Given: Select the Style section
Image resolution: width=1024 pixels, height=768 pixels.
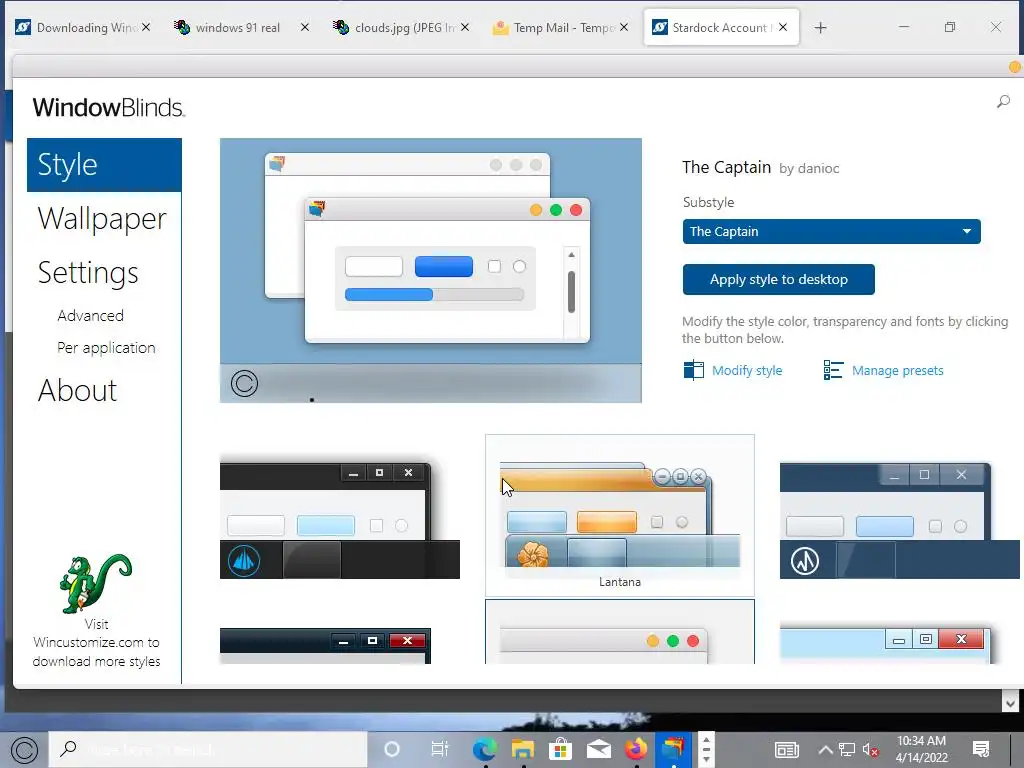Looking at the screenshot, I should [104, 165].
